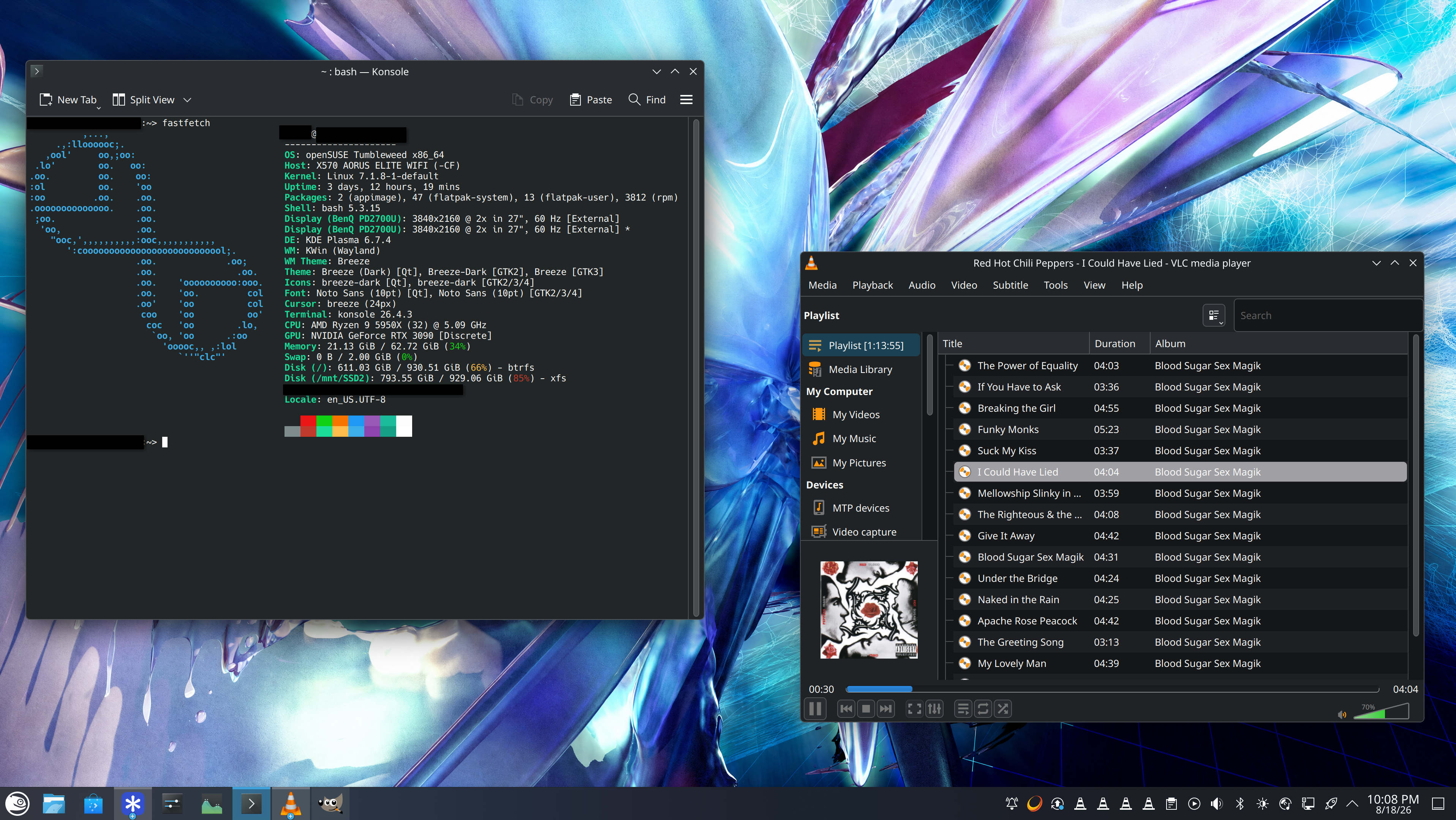Screen dimensions: 1456x820
Task: Open the VLC View menu
Action: [1094, 285]
